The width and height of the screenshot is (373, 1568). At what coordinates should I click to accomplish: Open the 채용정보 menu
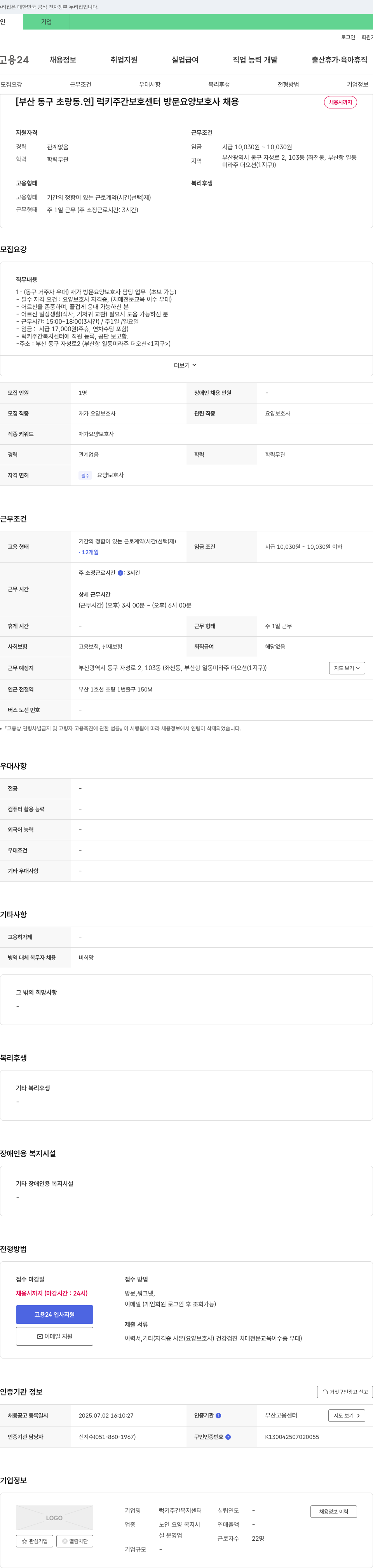pos(63,59)
